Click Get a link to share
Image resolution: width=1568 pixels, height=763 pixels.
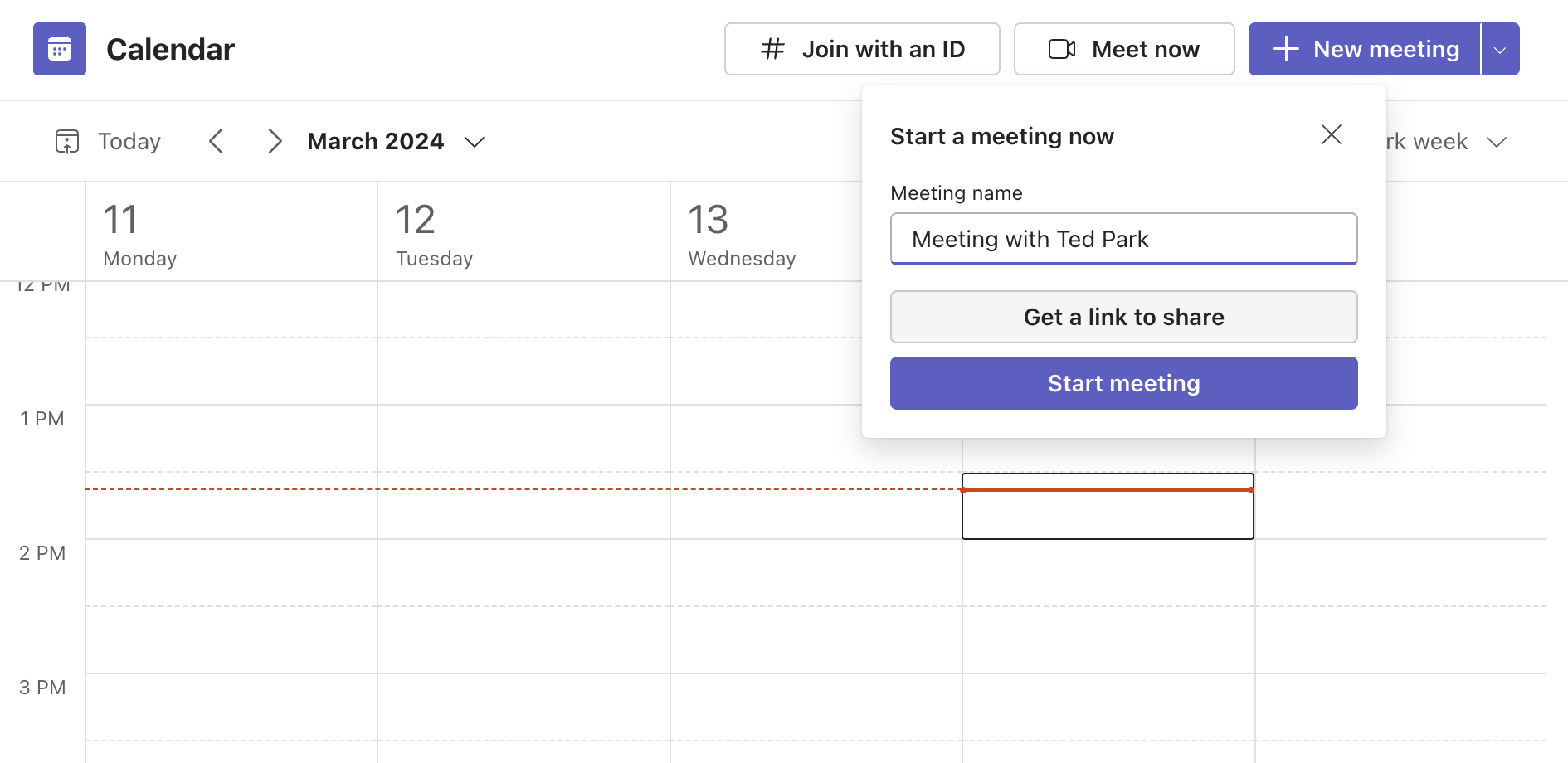coord(1123,317)
